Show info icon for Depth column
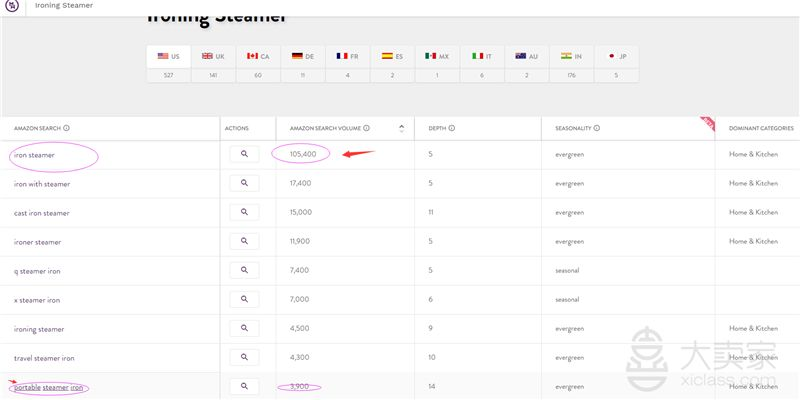 pos(452,128)
